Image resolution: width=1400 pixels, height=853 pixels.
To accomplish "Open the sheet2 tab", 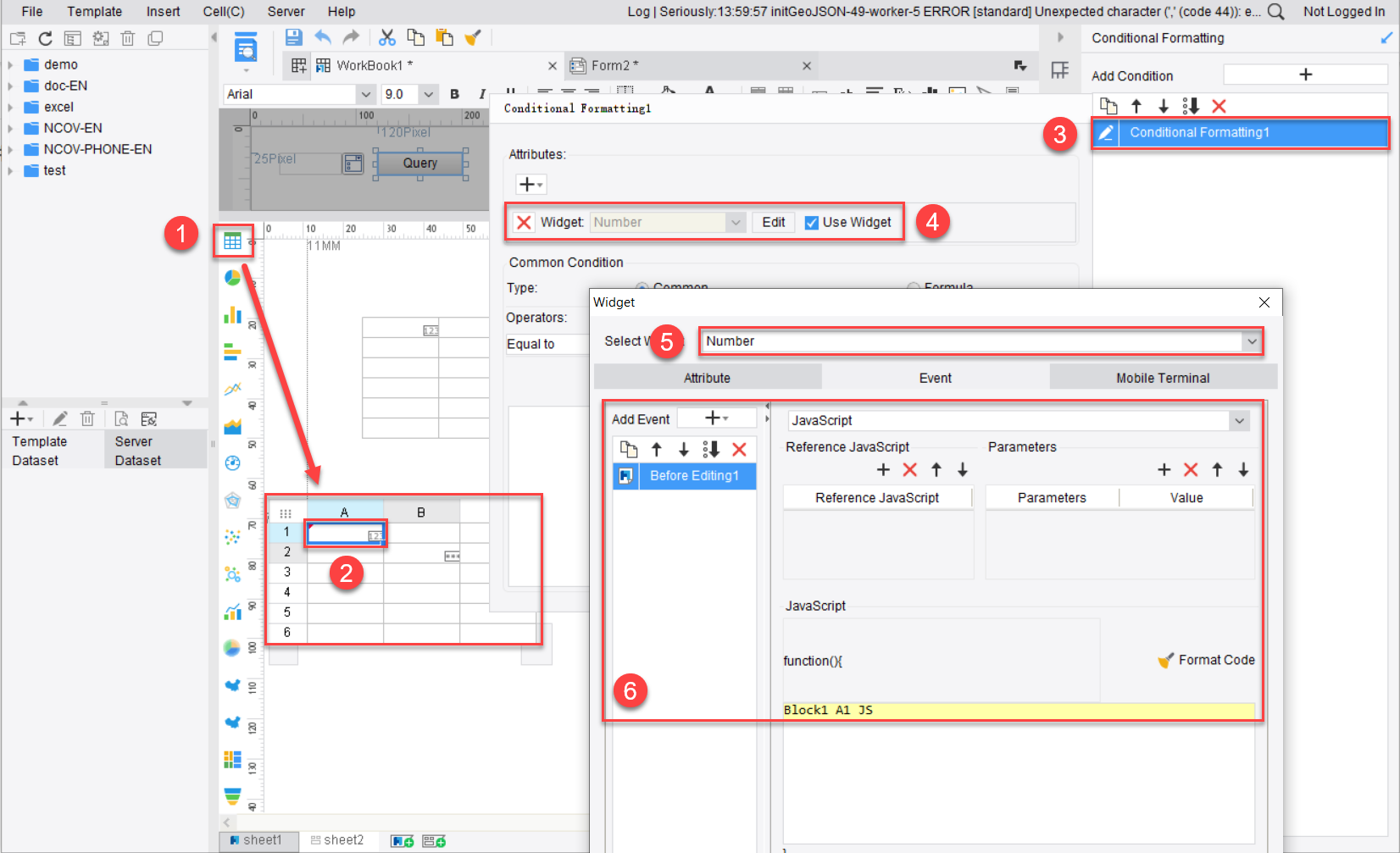I will pyautogui.click(x=337, y=840).
